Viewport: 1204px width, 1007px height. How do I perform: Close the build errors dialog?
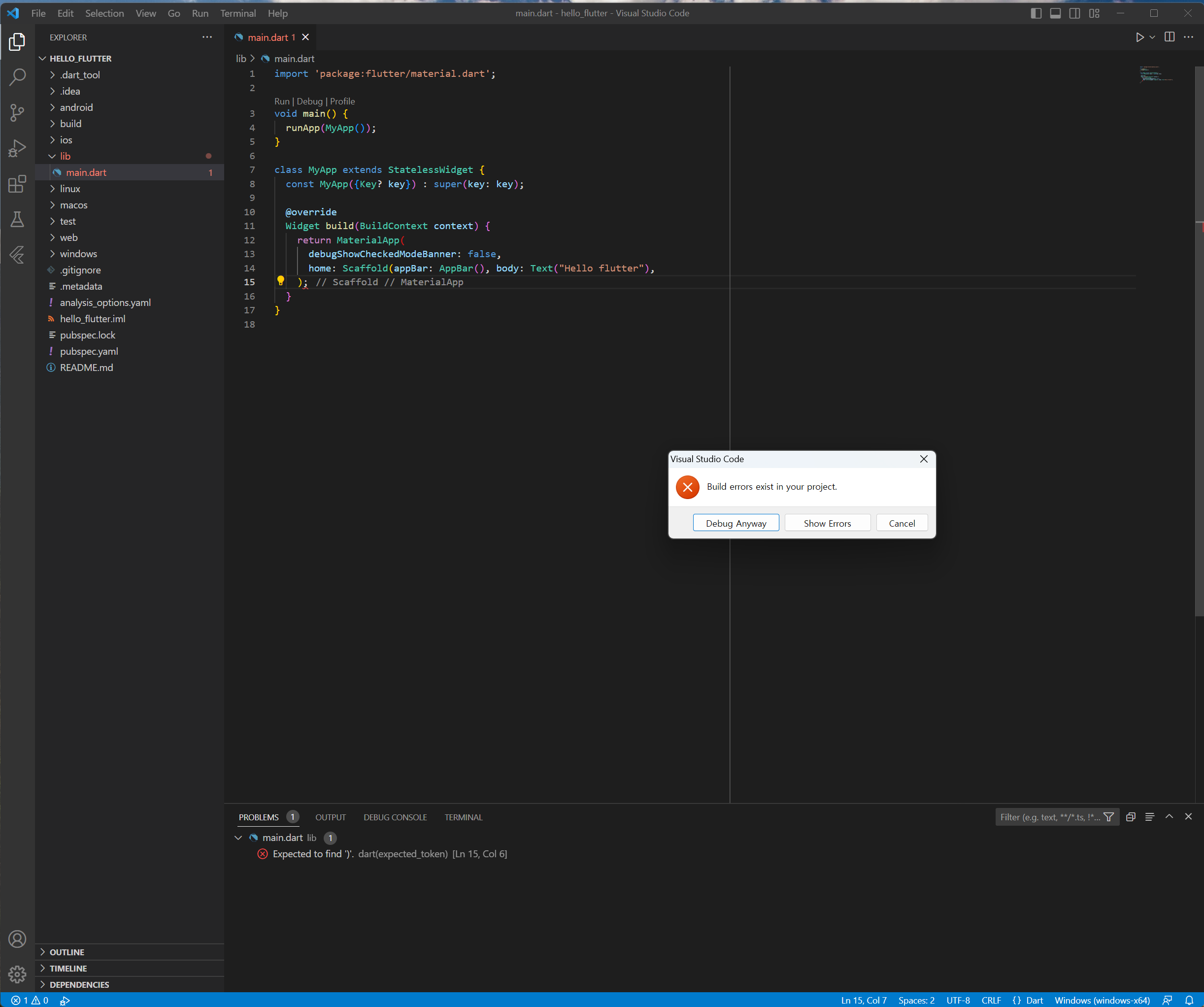[924, 459]
